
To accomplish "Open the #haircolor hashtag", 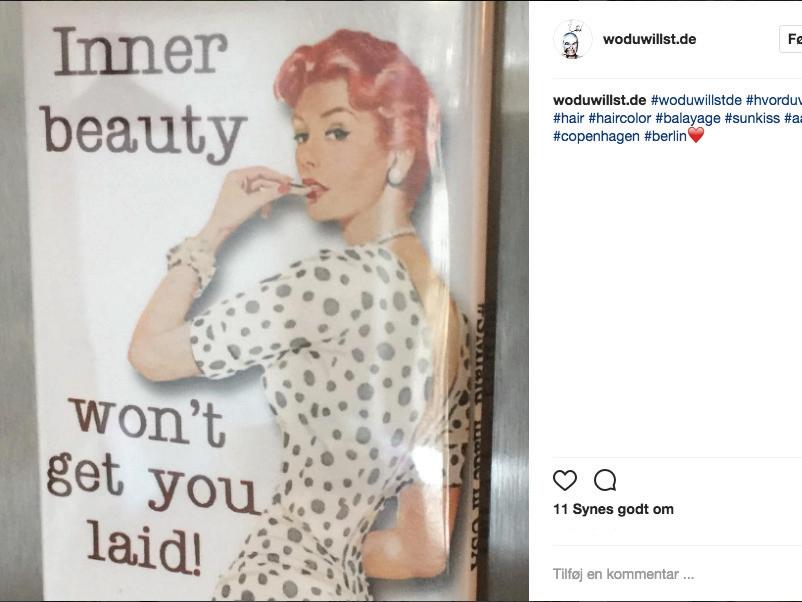I will [619, 118].
